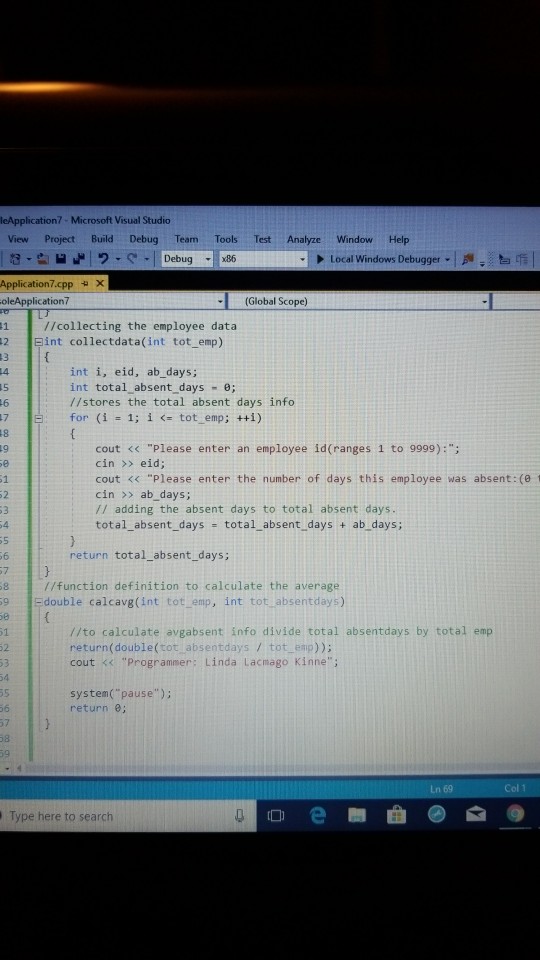The image size is (540, 960).
Task: Open the Tools menu
Action: (226, 239)
